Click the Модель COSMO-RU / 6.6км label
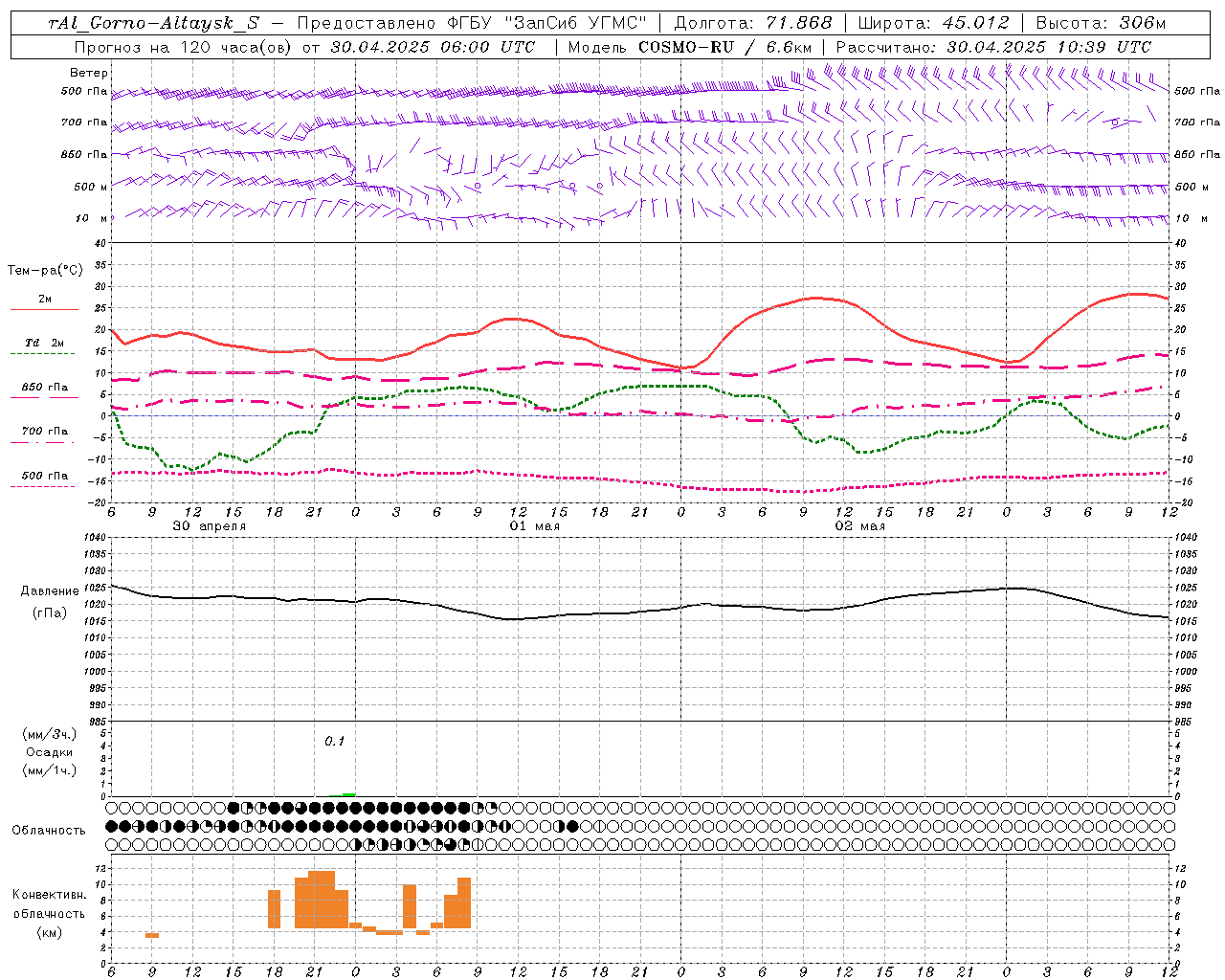Viewport: 1225px width, 980px height. pyautogui.click(x=689, y=47)
